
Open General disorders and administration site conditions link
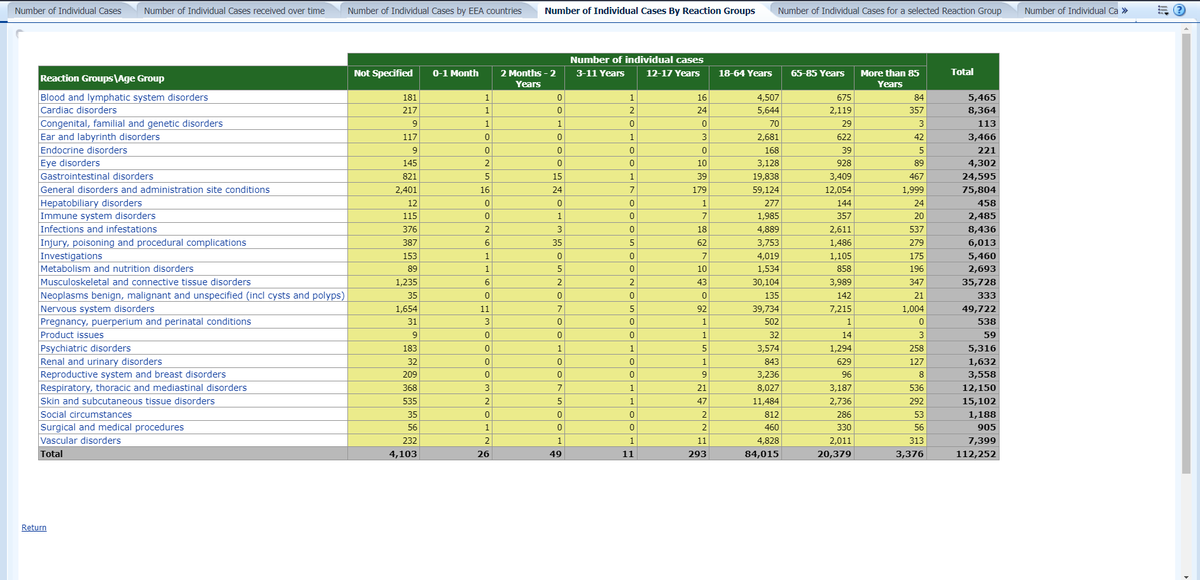(x=154, y=190)
